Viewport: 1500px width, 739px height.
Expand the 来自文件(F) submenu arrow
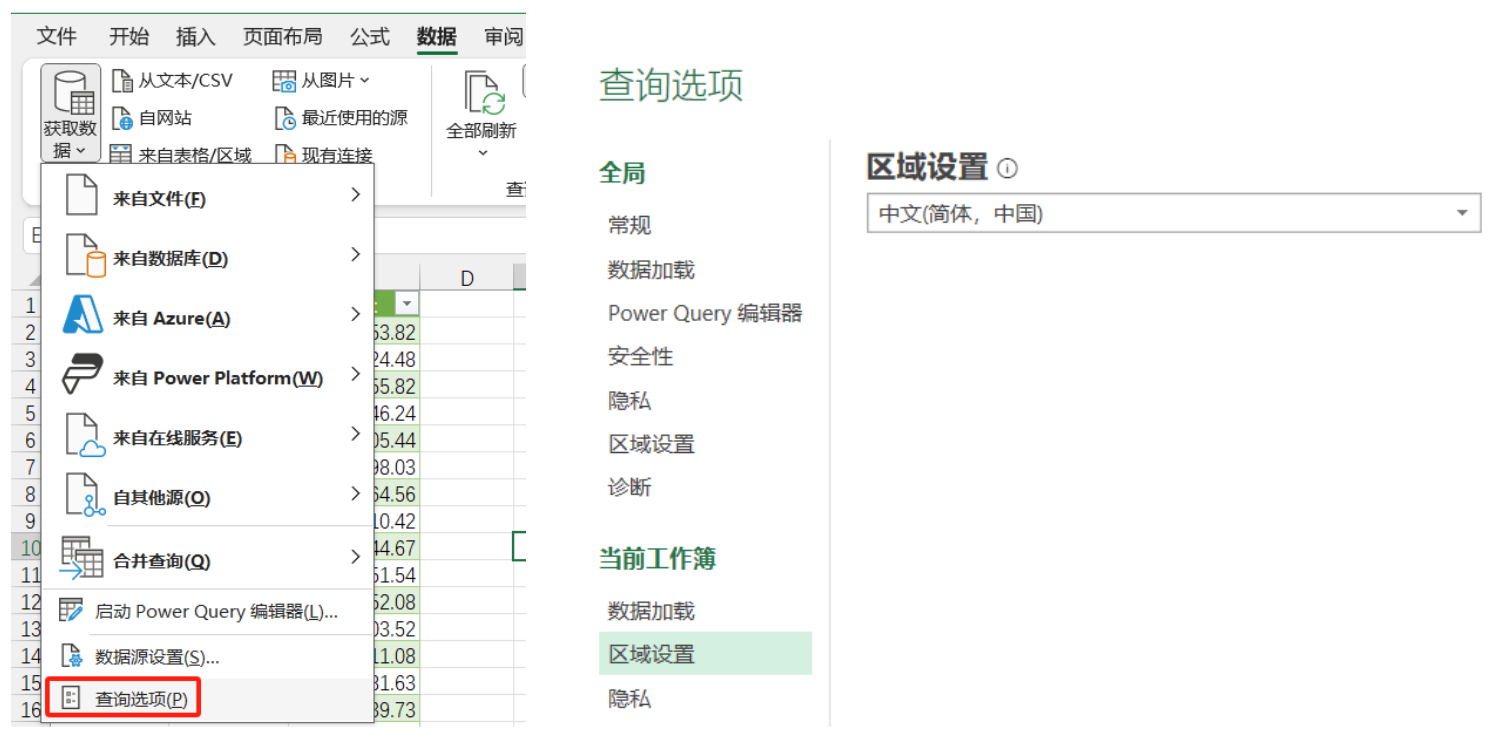355,195
